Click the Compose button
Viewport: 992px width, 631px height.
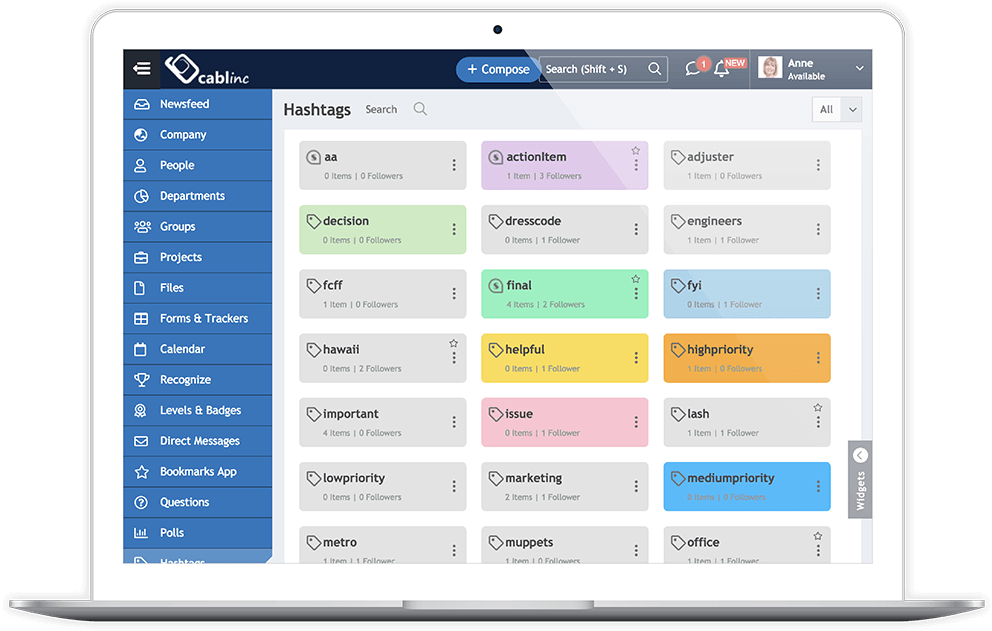click(498, 69)
